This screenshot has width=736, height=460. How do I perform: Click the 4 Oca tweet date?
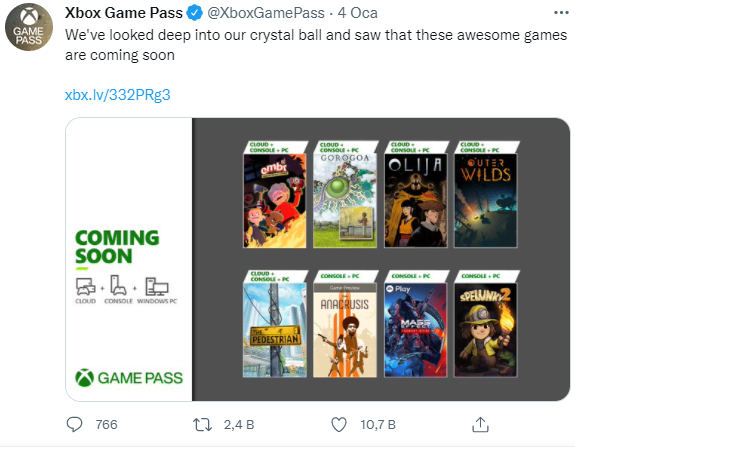[357, 13]
